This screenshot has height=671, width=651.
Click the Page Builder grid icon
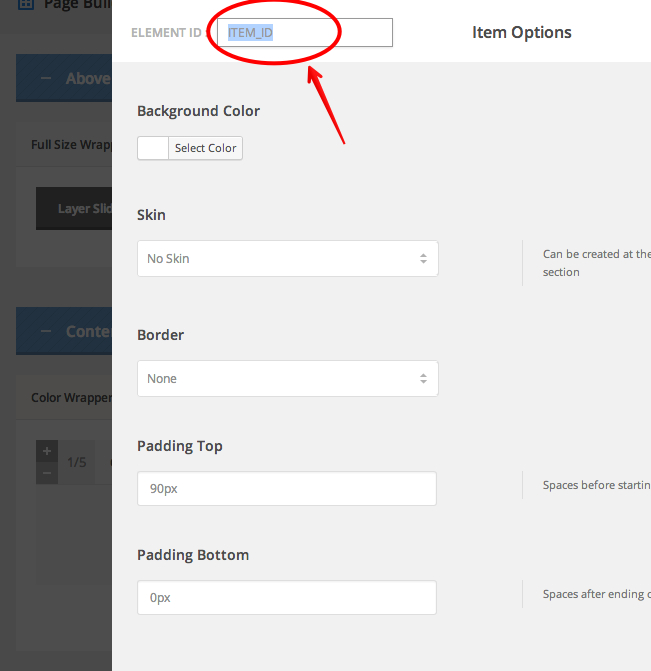pos(25,5)
